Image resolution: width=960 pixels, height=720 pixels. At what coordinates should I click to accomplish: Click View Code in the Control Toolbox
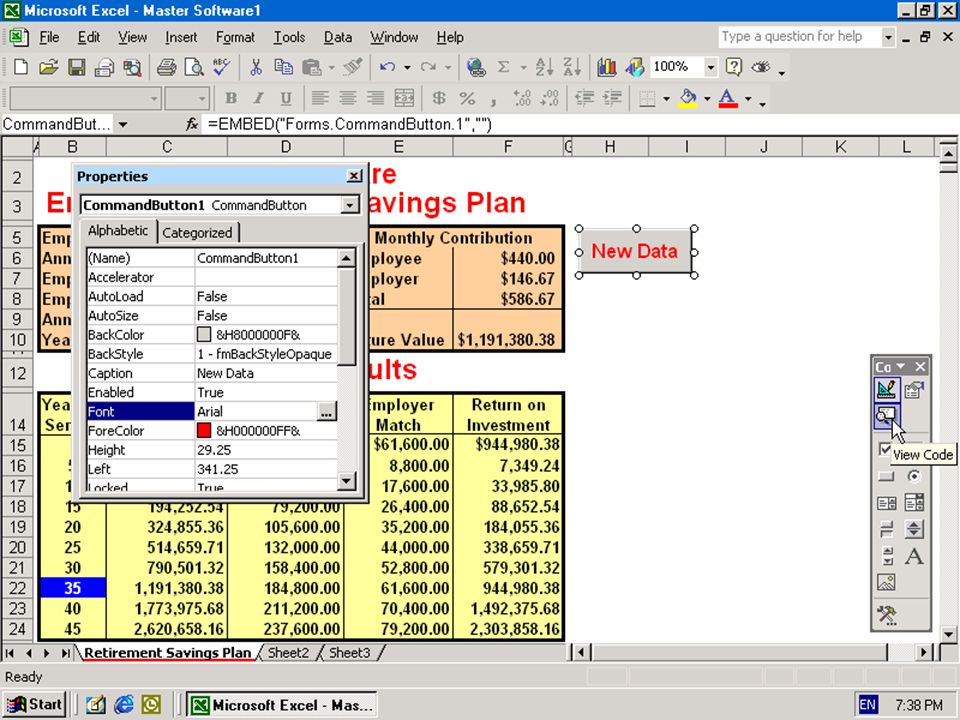[886, 415]
